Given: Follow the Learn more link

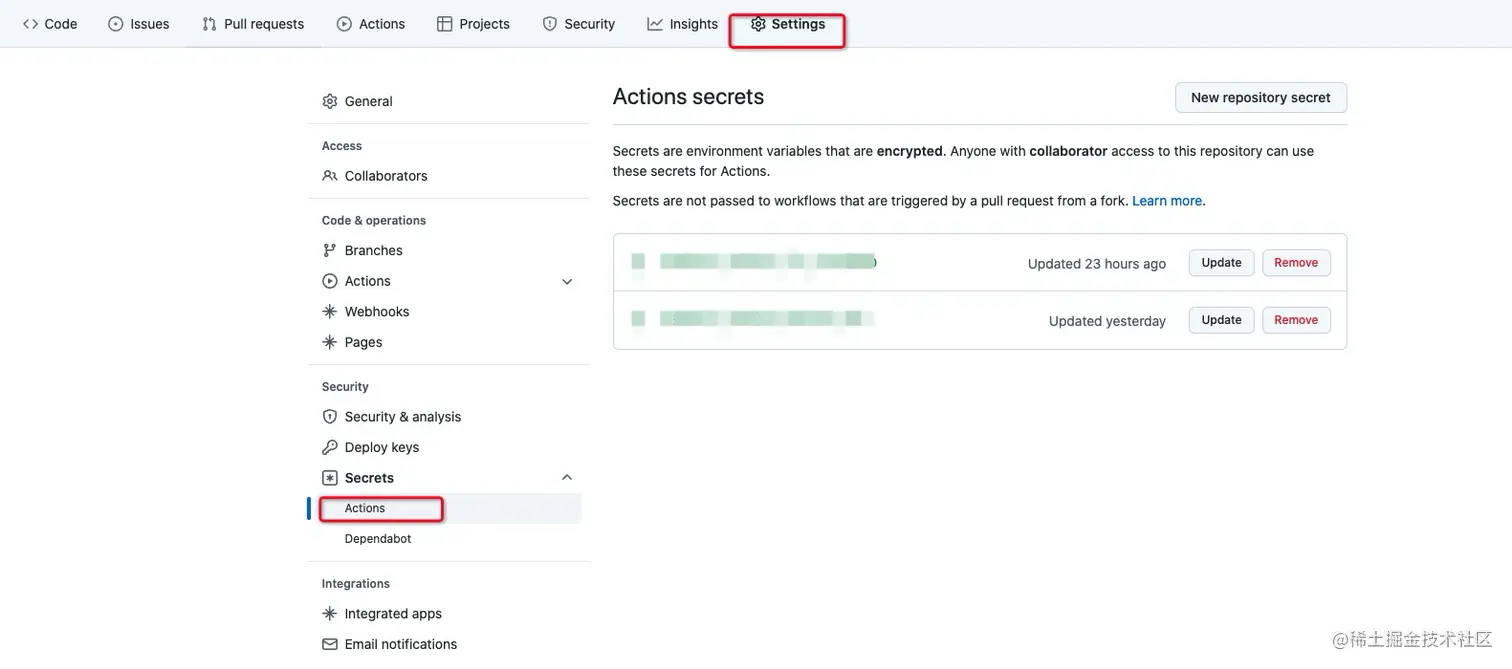Looking at the screenshot, I should (1167, 201).
